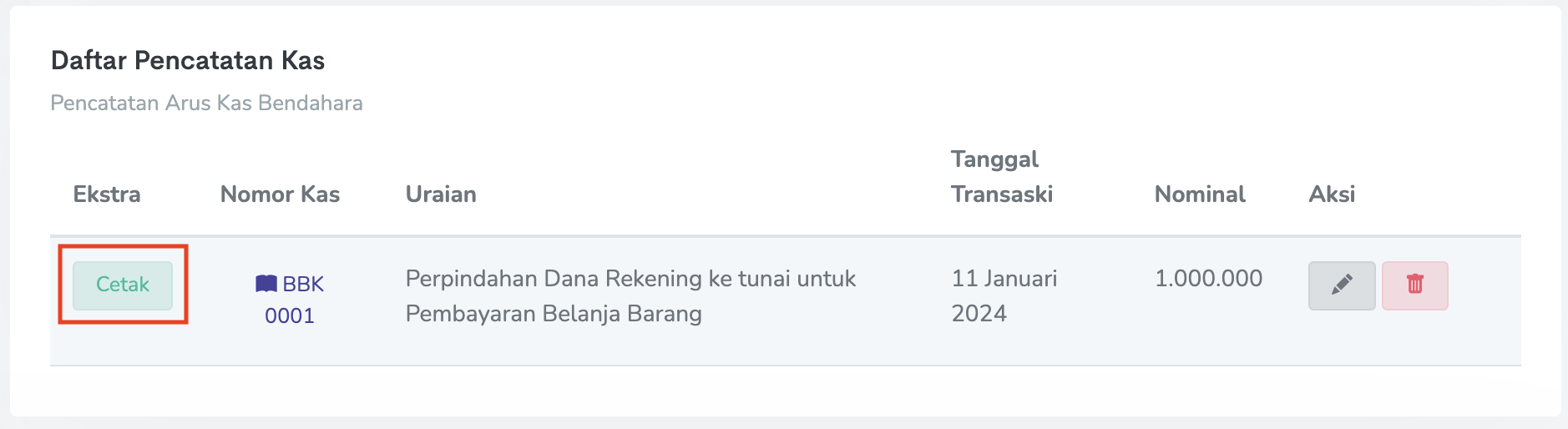The height and width of the screenshot is (429, 1568).
Task: Click the red trash delete icon
Action: 1414,285
